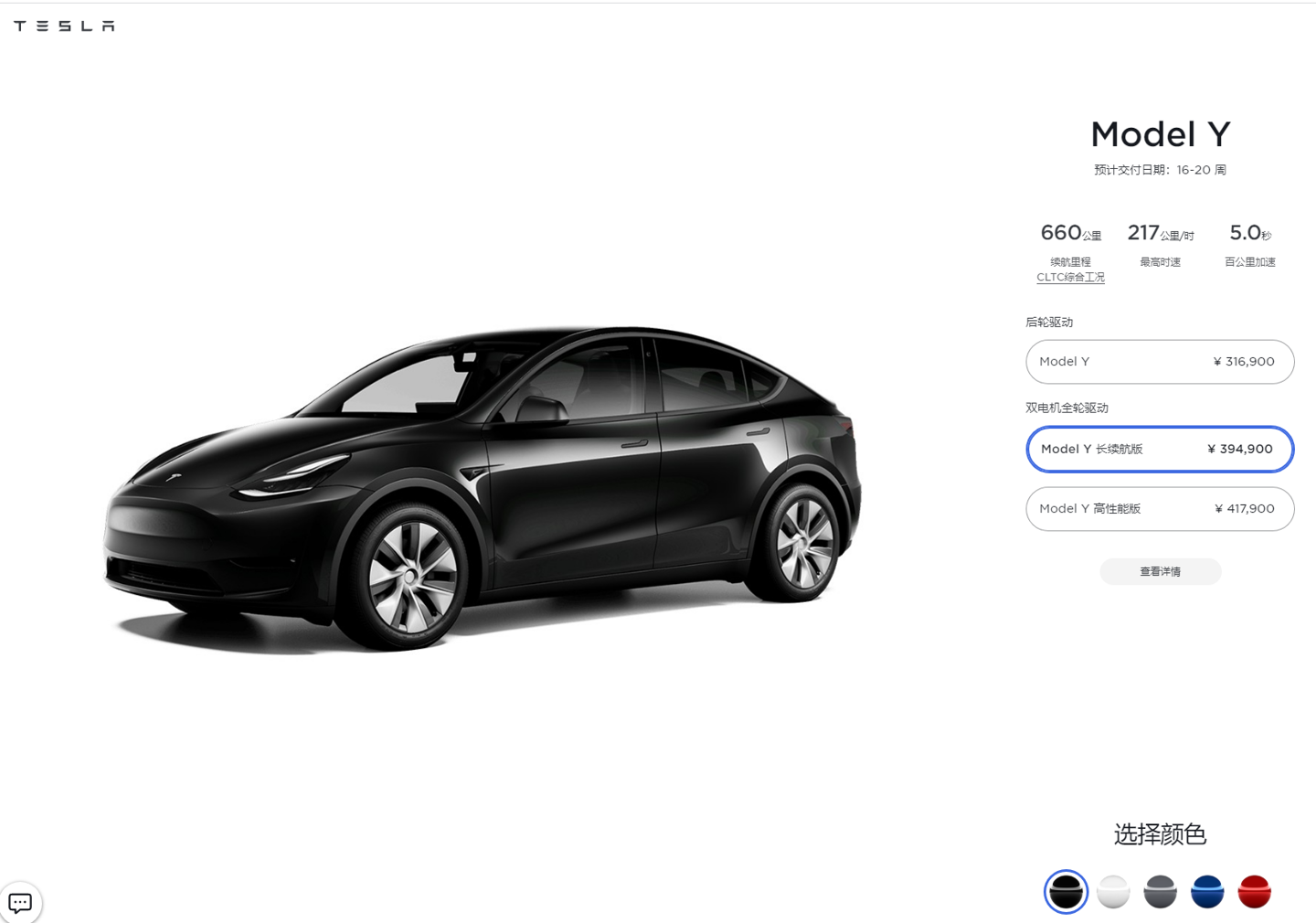Select Model Y 长续航版 ¥394,900 option
The image size is (1316, 923).
[x=1160, y=449]
